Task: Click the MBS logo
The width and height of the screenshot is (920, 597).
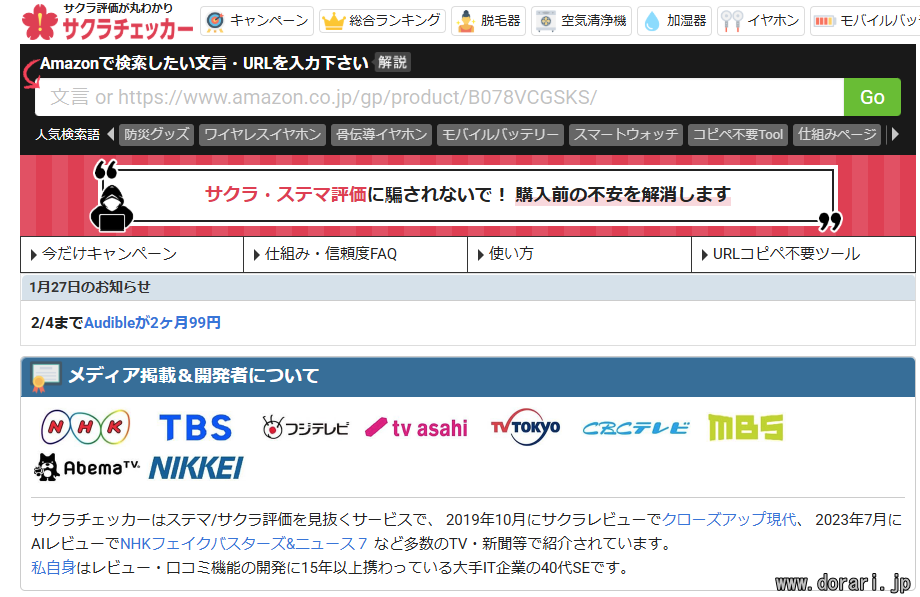Action: (746, 427)
